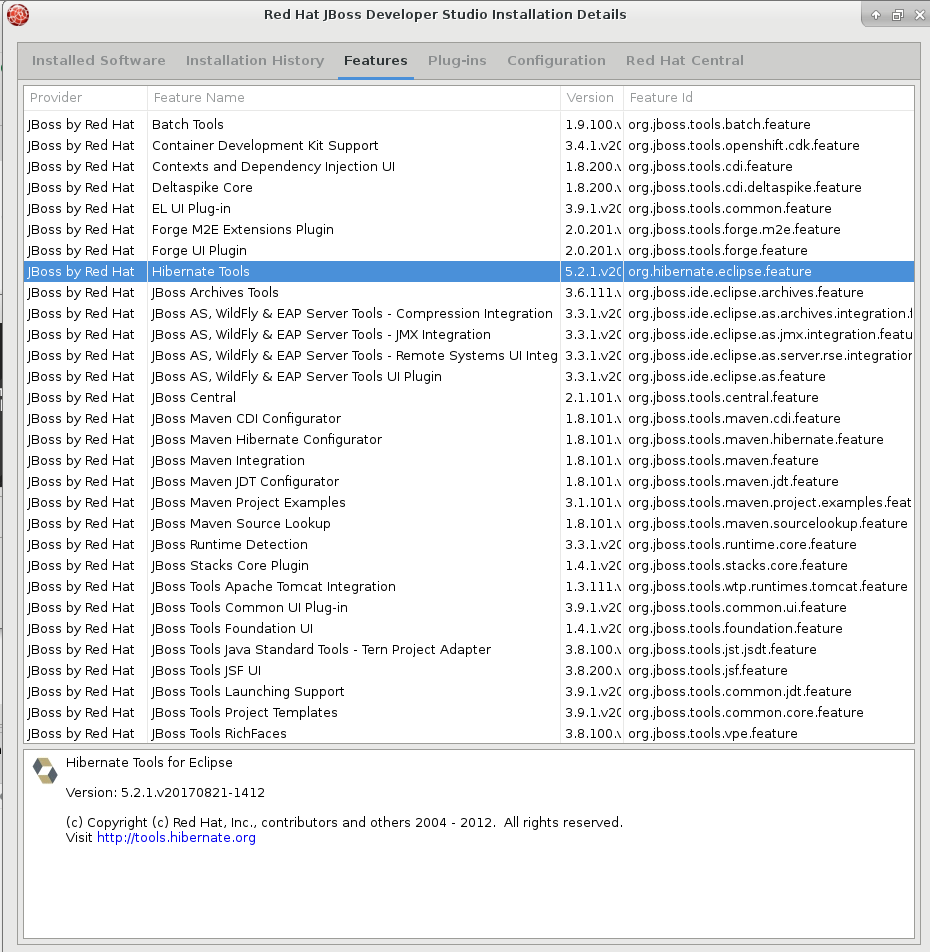
Task: Click feature id org.jboss.tools.openshift.cdk.feature
Action: (x=744, y=146)
